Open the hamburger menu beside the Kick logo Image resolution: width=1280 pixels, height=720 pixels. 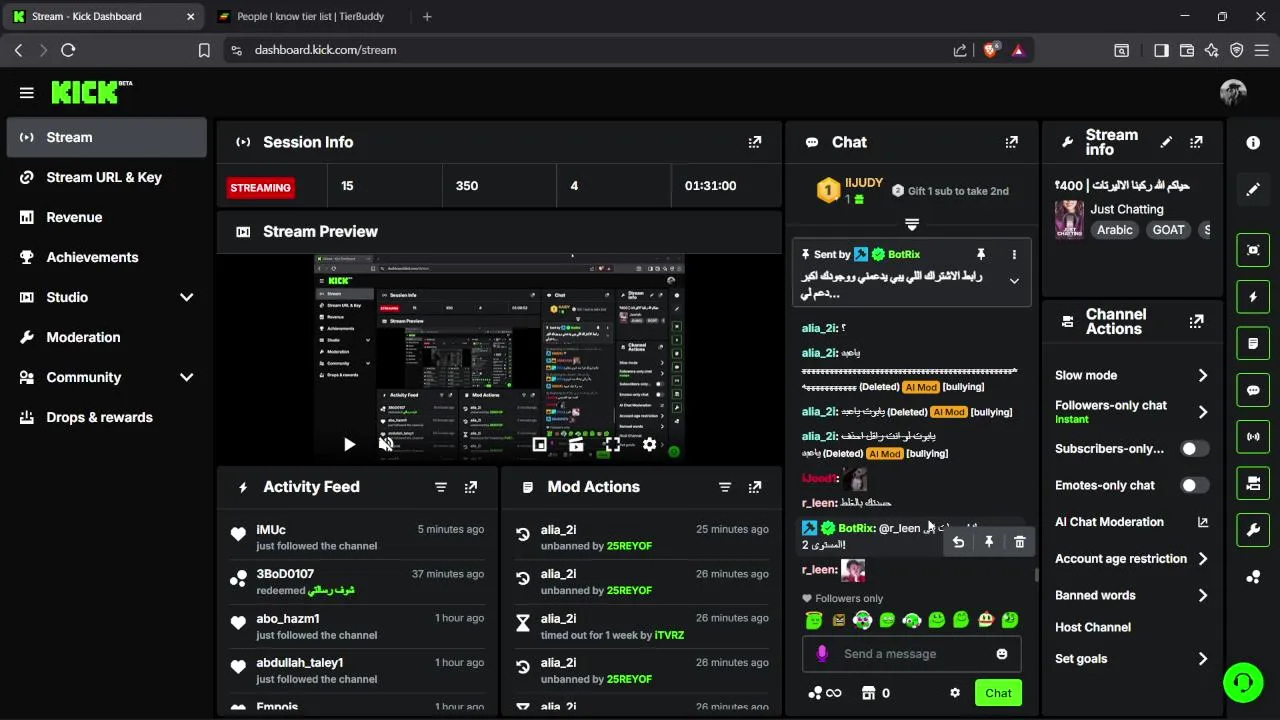tap(27, 93)
